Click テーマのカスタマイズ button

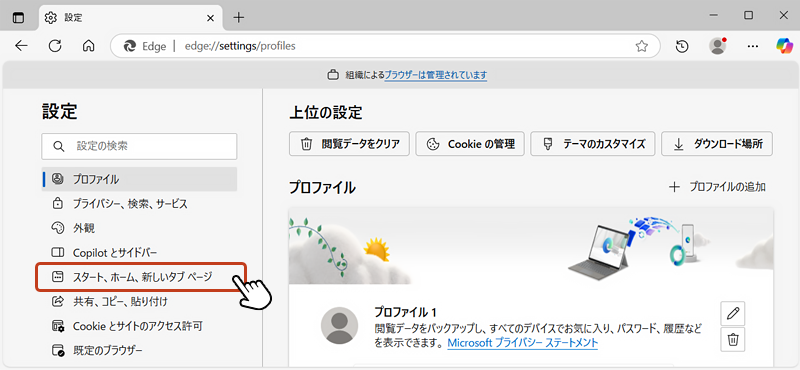click(593, 144)
